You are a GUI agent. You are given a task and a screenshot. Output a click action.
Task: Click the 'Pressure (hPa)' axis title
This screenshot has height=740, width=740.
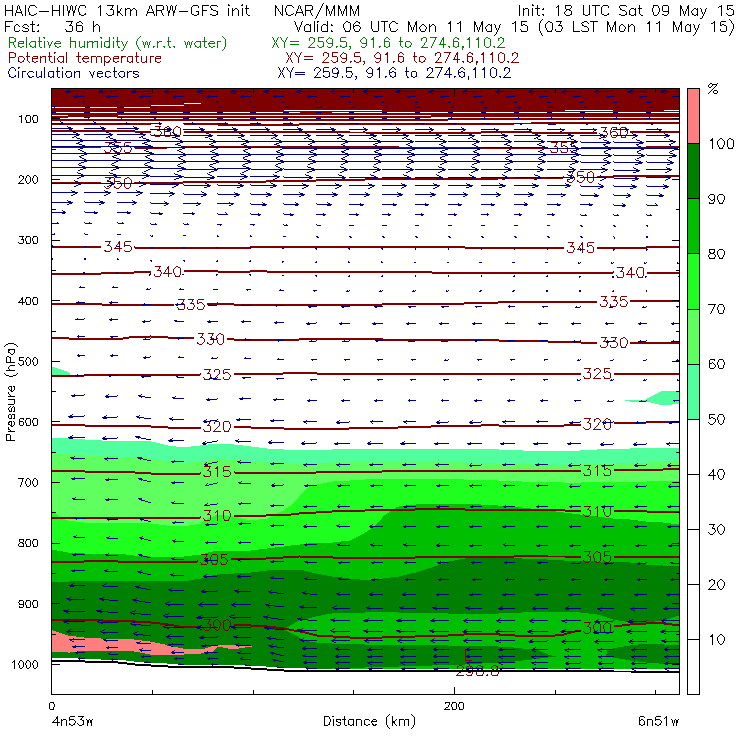[10, 392]
